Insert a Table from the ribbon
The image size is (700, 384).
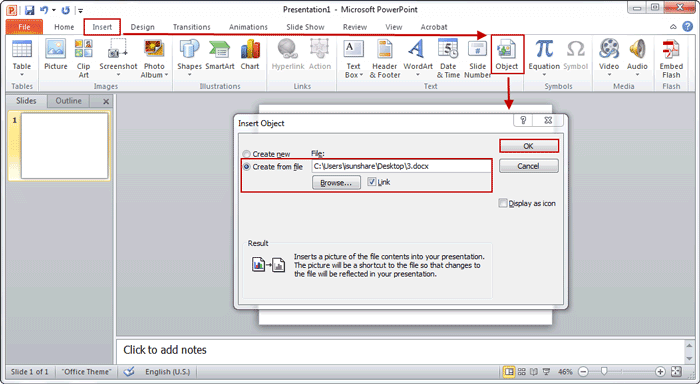click(x=21, y=58)
